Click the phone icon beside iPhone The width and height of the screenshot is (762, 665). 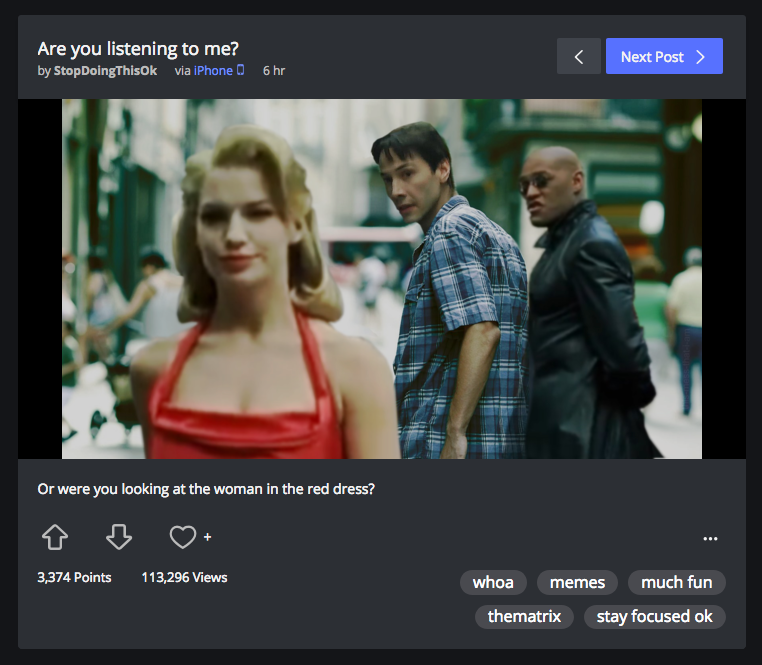(x=240, y=70)
